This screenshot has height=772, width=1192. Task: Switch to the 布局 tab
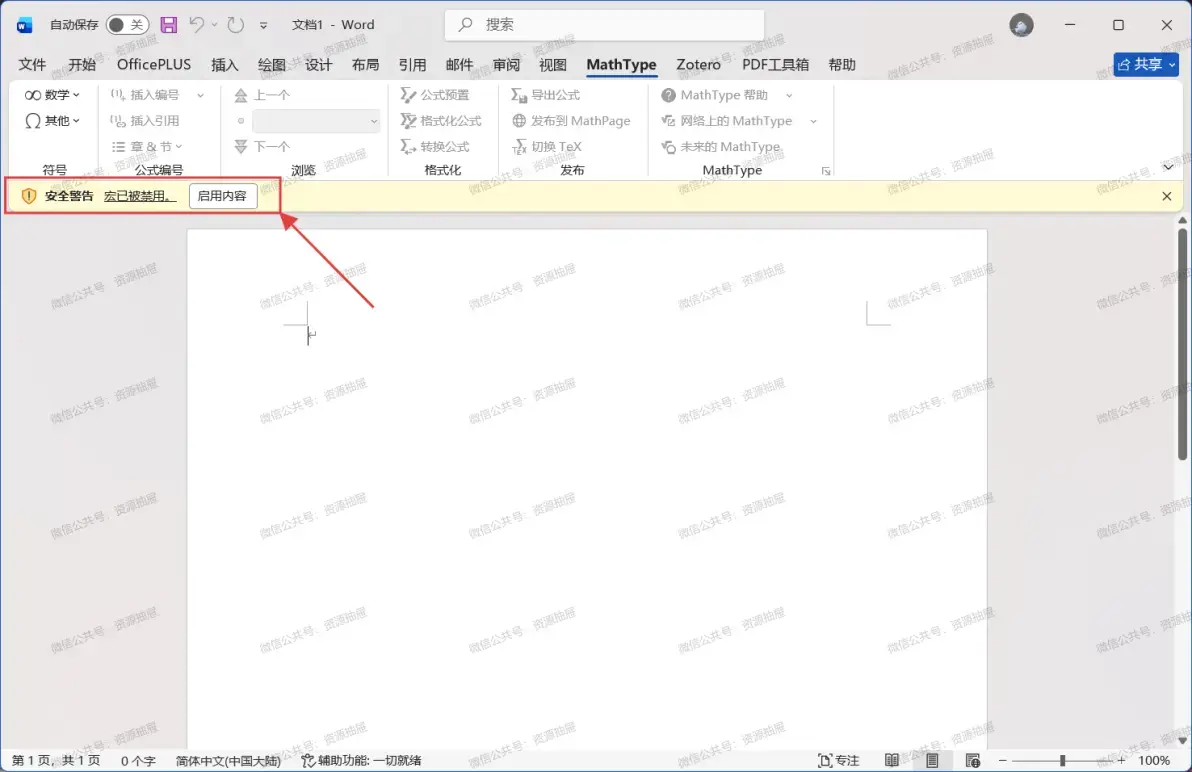pos(365,65)
